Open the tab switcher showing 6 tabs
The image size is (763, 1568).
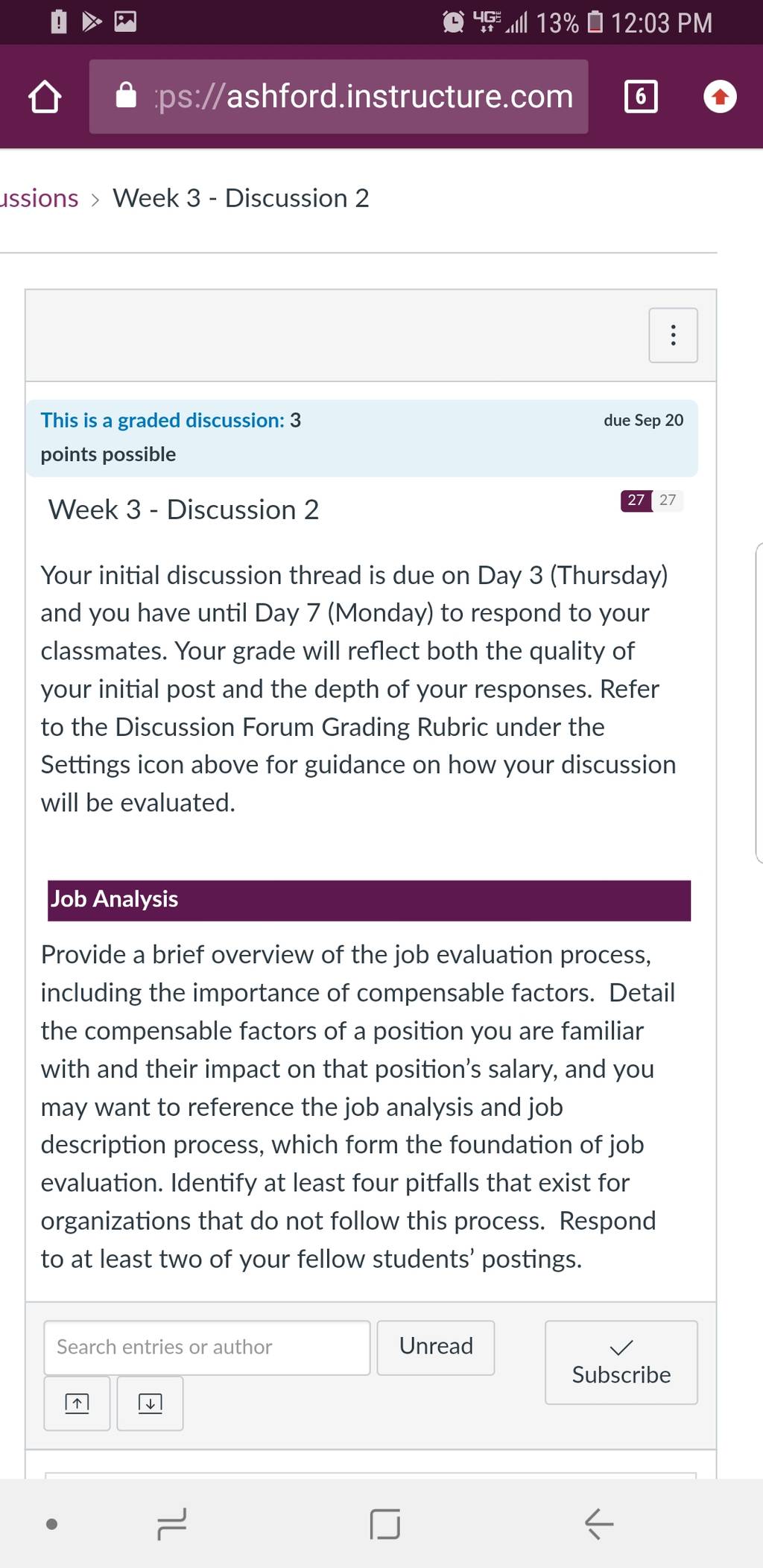[x=641, y=97]
